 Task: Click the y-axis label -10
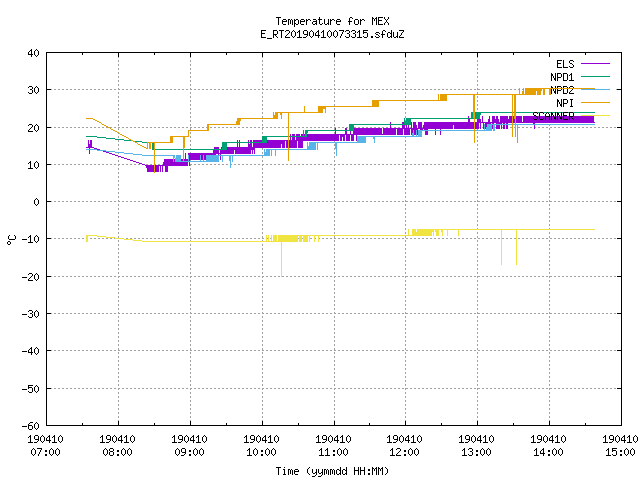tap(31, 239)
